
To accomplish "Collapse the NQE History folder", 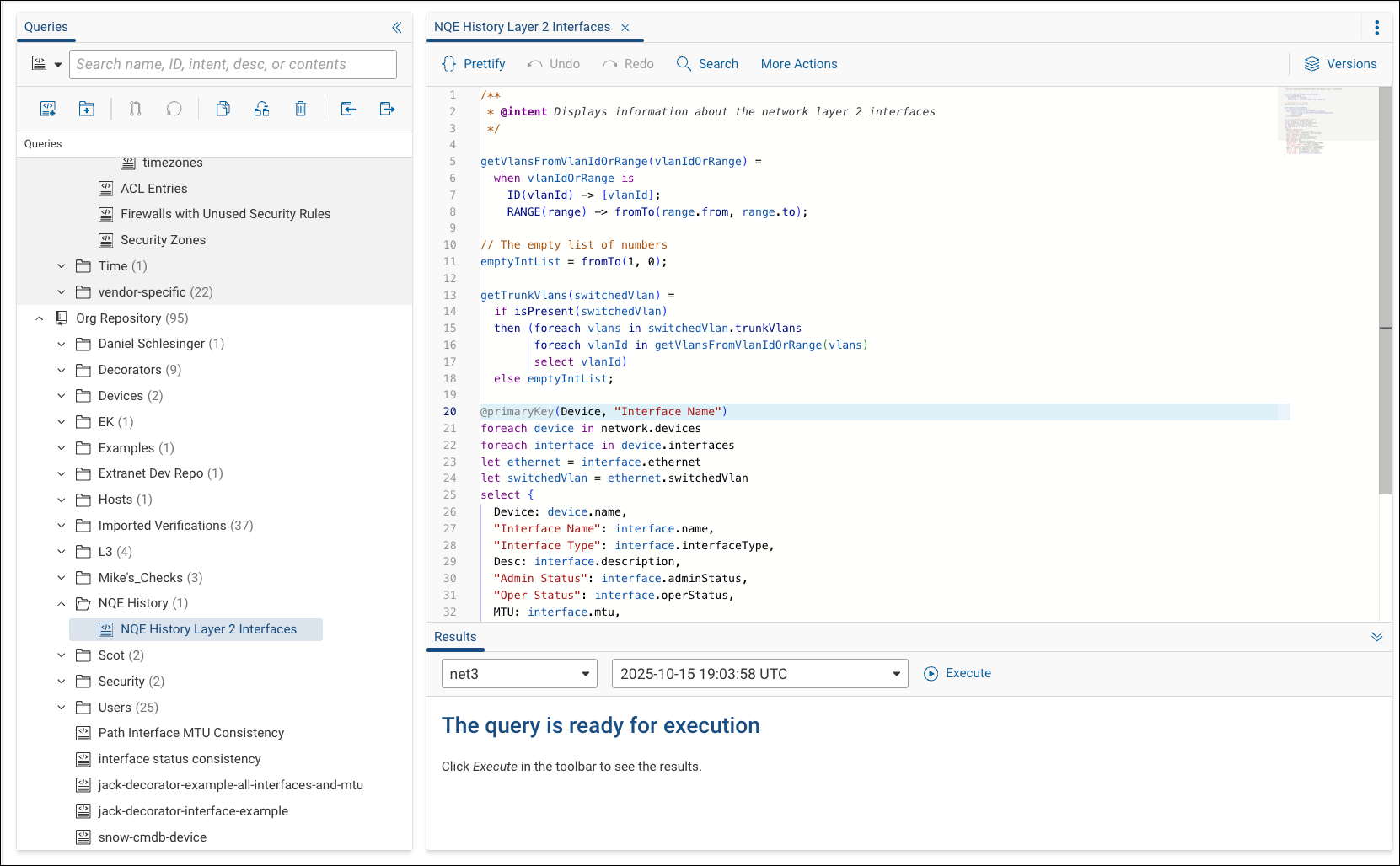I will click(x=60, y=603).
